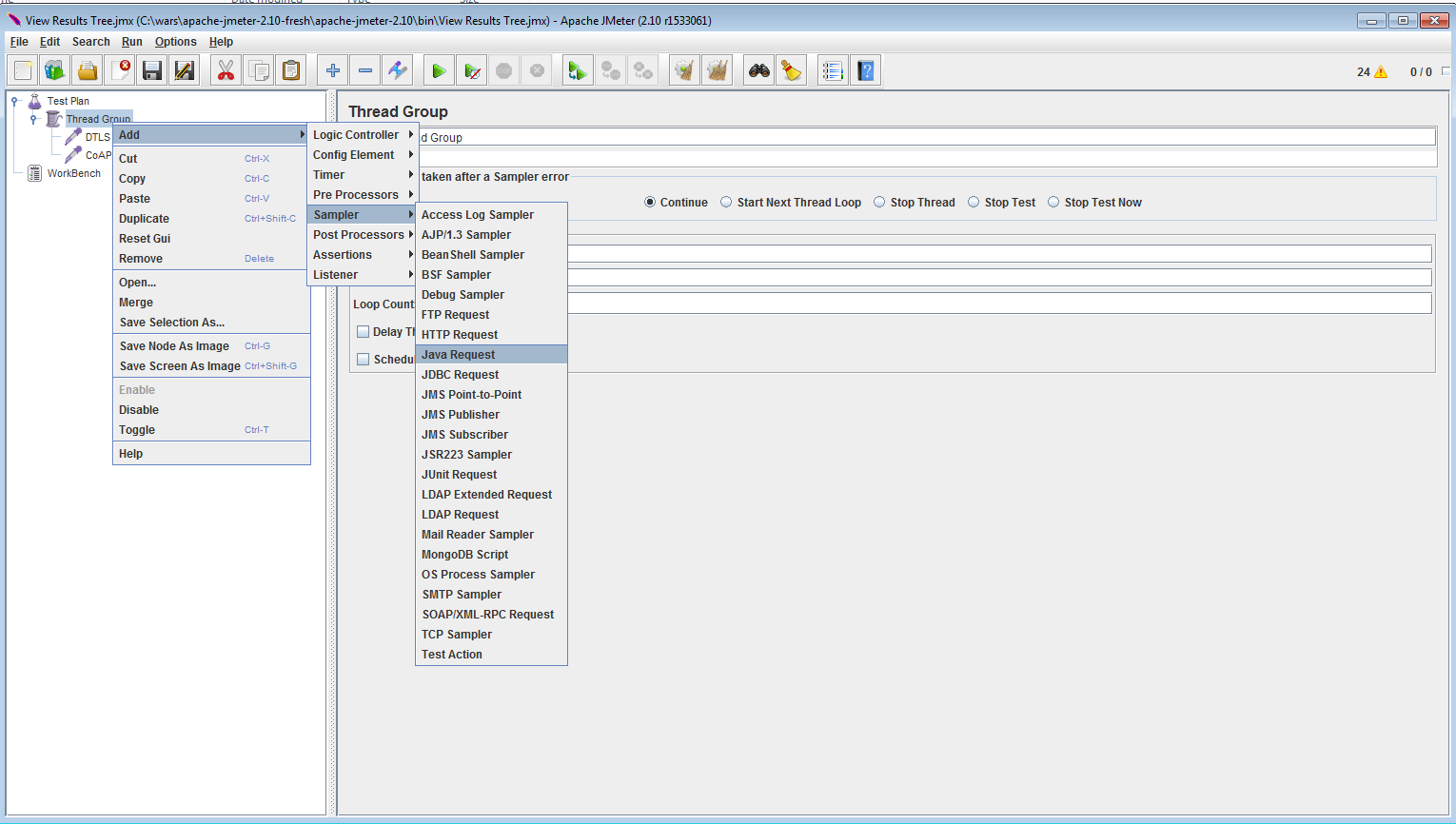This screenshot has height=824, width=1456.
Task: Click the Shutdown test icon
Action: 537,70
